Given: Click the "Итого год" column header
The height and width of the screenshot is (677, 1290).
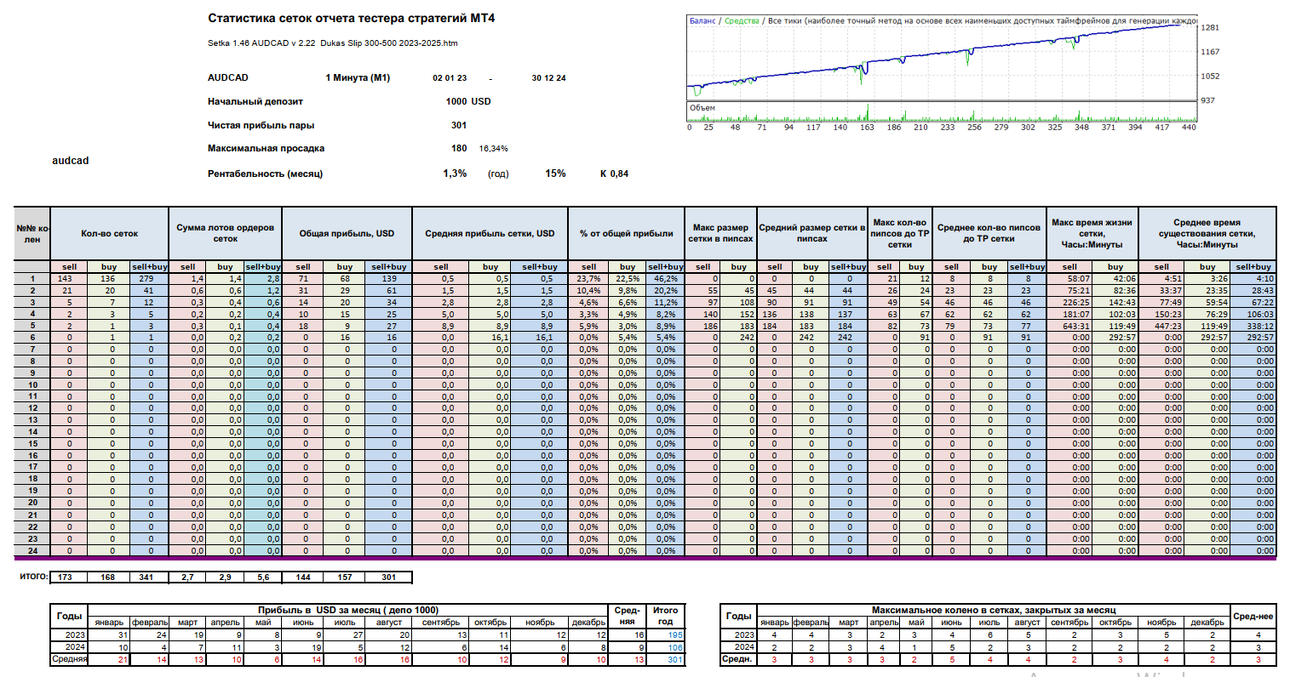Looking at the screenshot, I should [665, 616].
